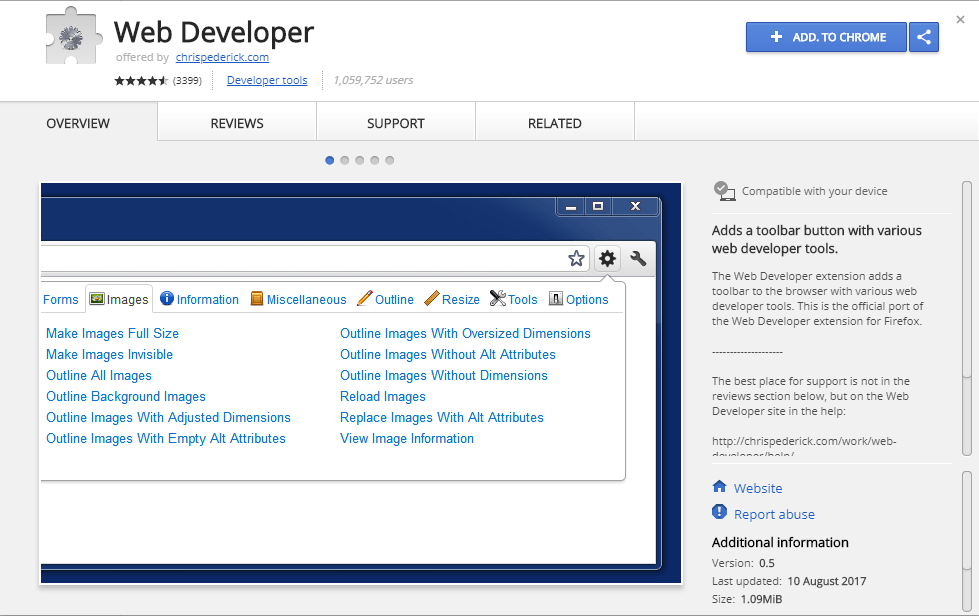Click the bookmark star icon in the address bar

(x=576, y=259)
